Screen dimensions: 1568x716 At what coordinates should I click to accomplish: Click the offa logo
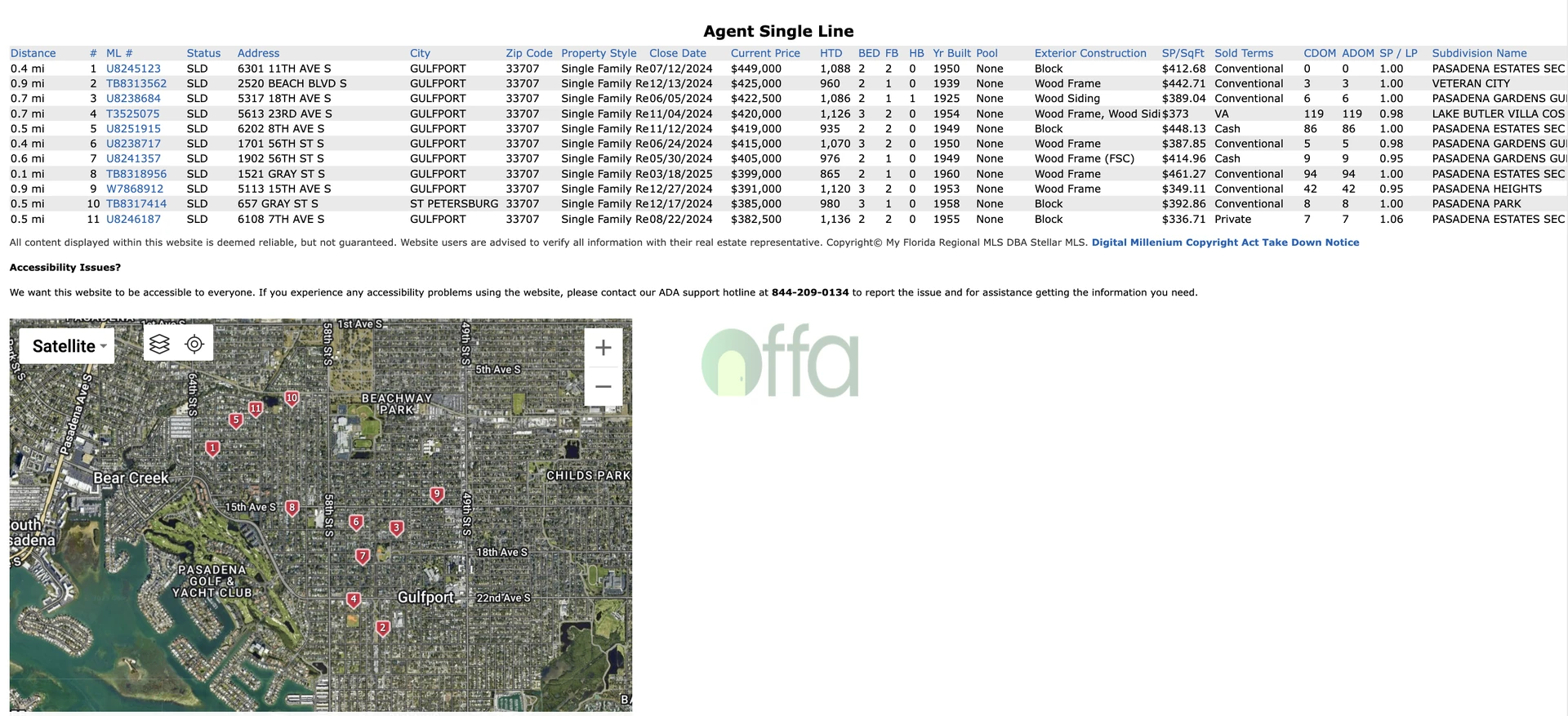point(780,362)
